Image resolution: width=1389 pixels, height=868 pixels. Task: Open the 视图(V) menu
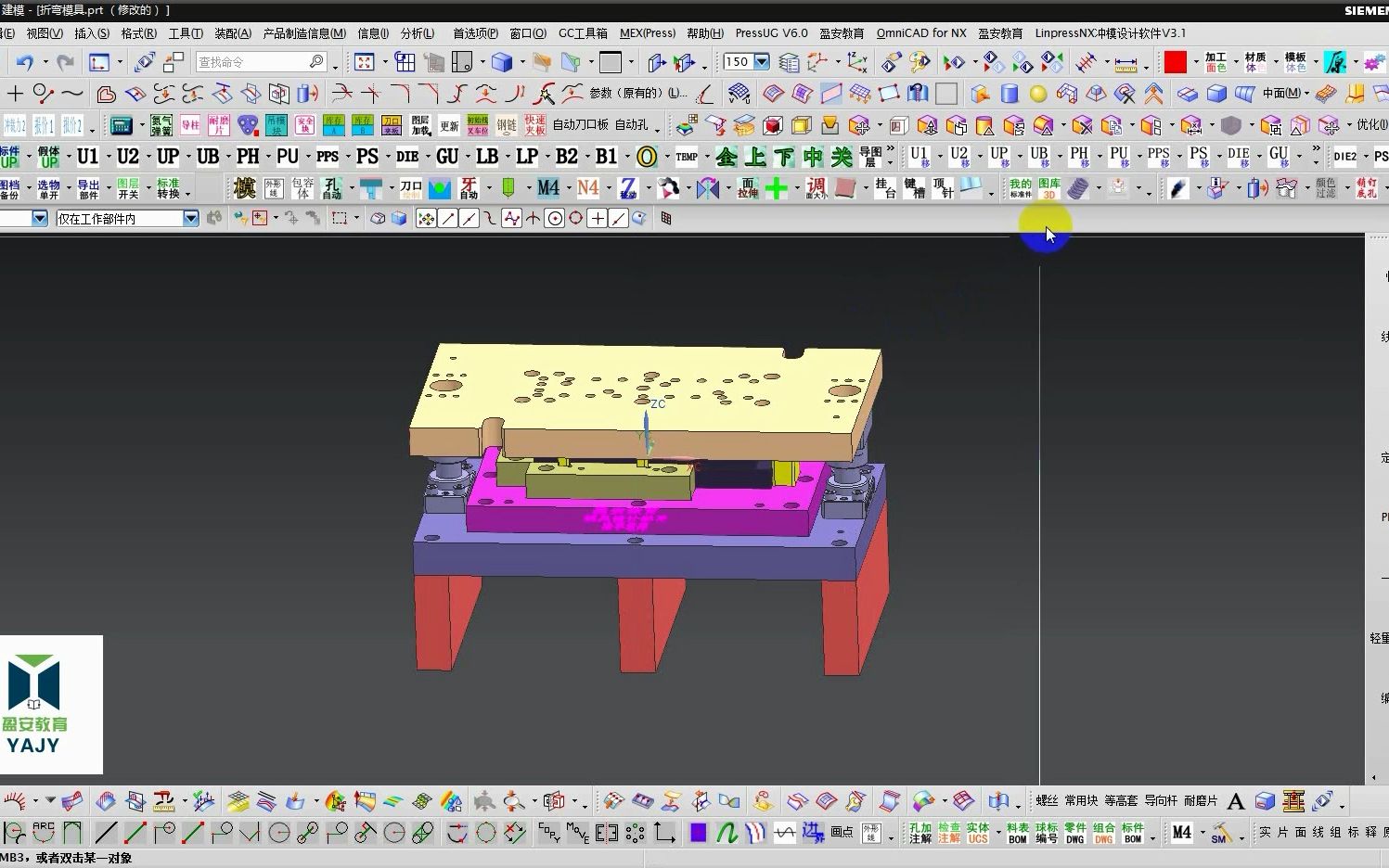click(x=45, y=33)
